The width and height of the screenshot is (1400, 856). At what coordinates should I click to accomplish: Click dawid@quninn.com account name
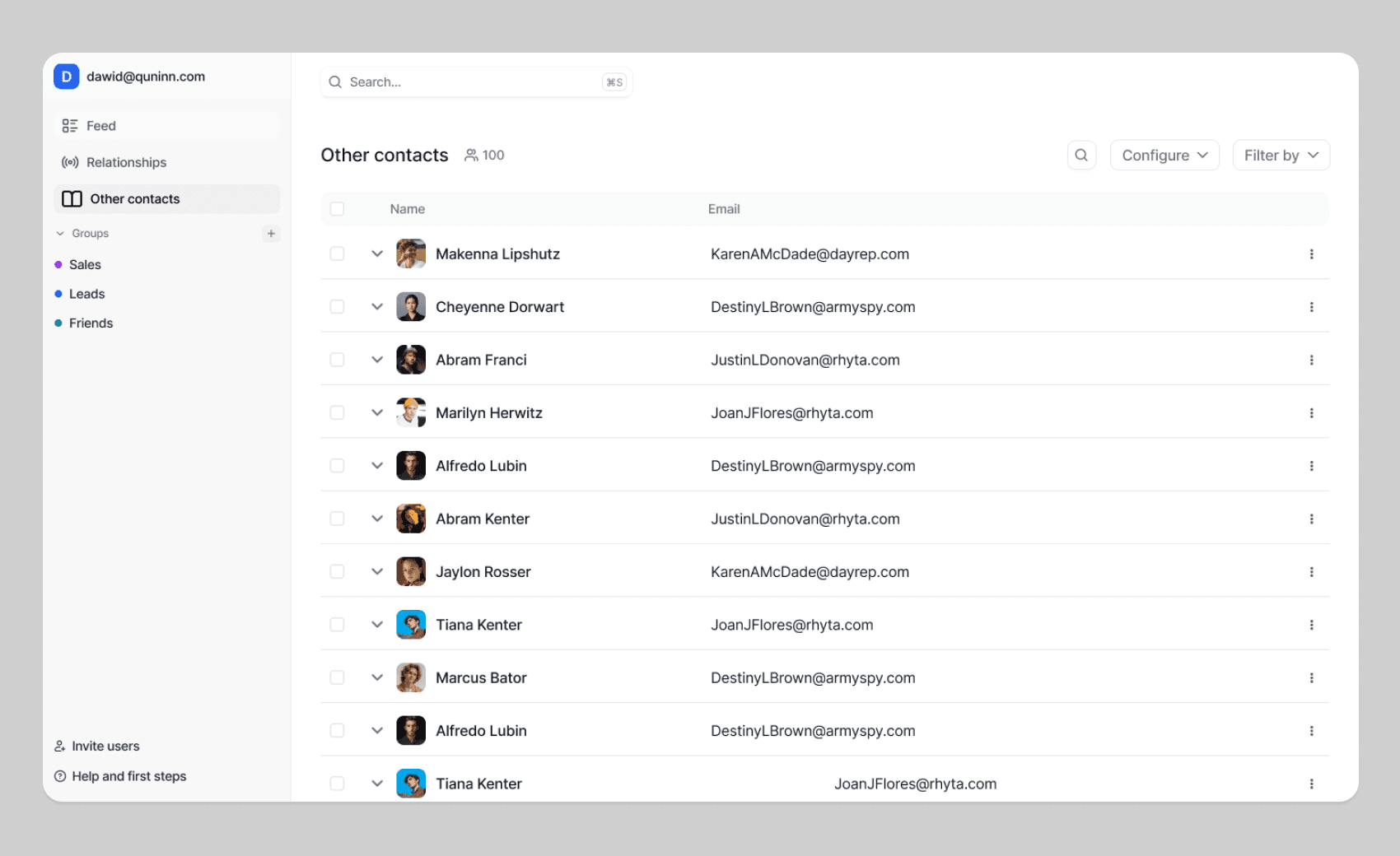click(146, 77)
